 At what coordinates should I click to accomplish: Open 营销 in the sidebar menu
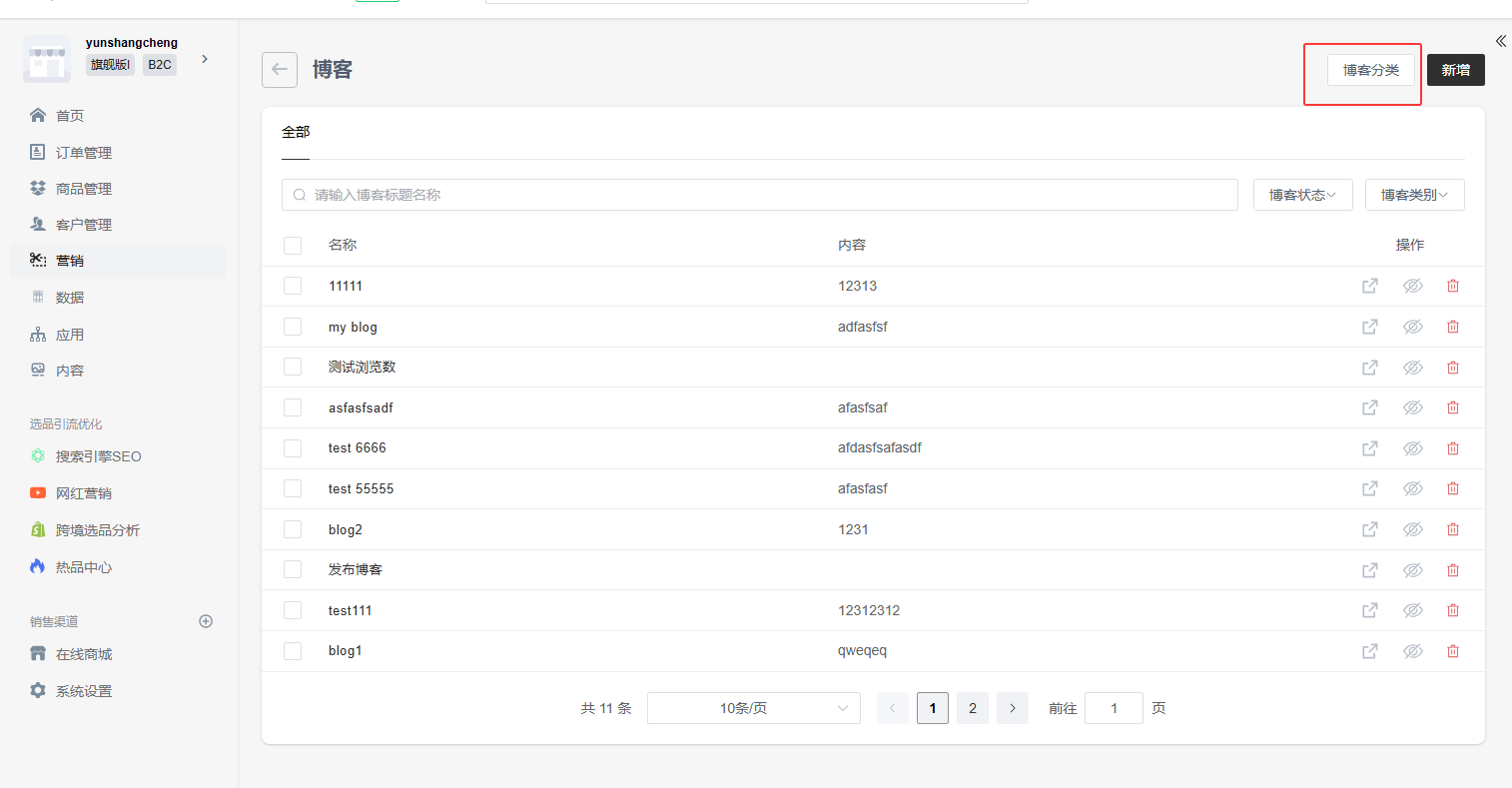point(70,261)
